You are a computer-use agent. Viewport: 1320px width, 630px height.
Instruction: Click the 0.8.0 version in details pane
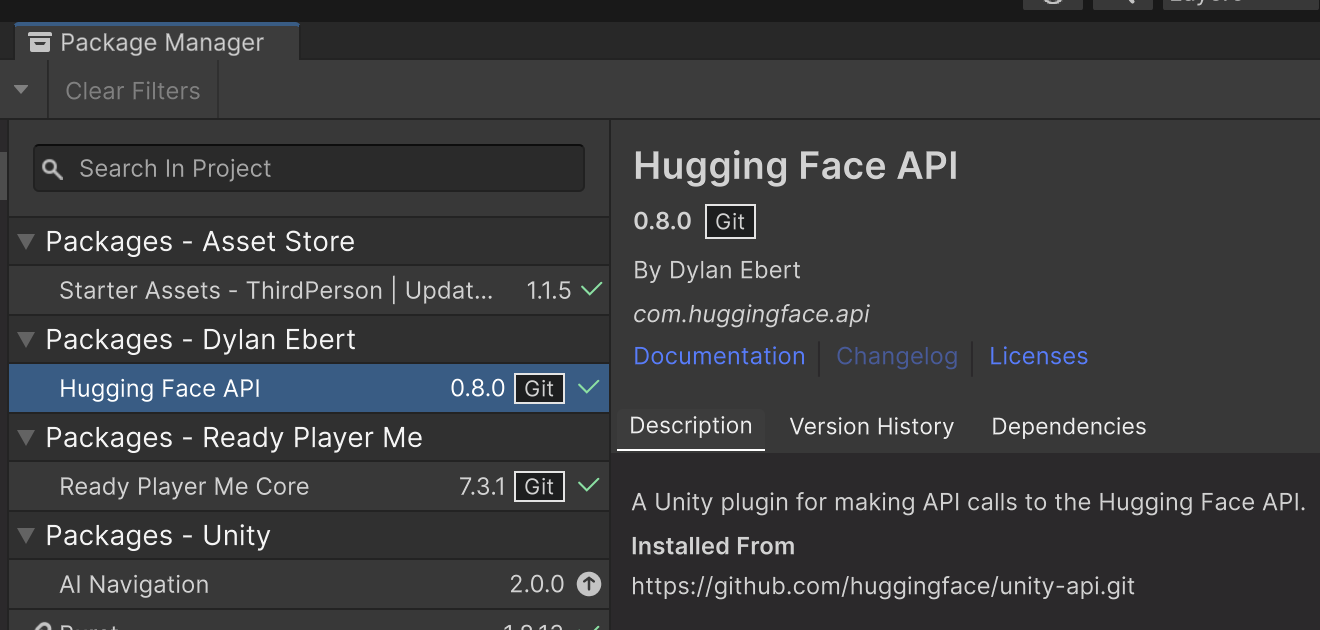663,221
